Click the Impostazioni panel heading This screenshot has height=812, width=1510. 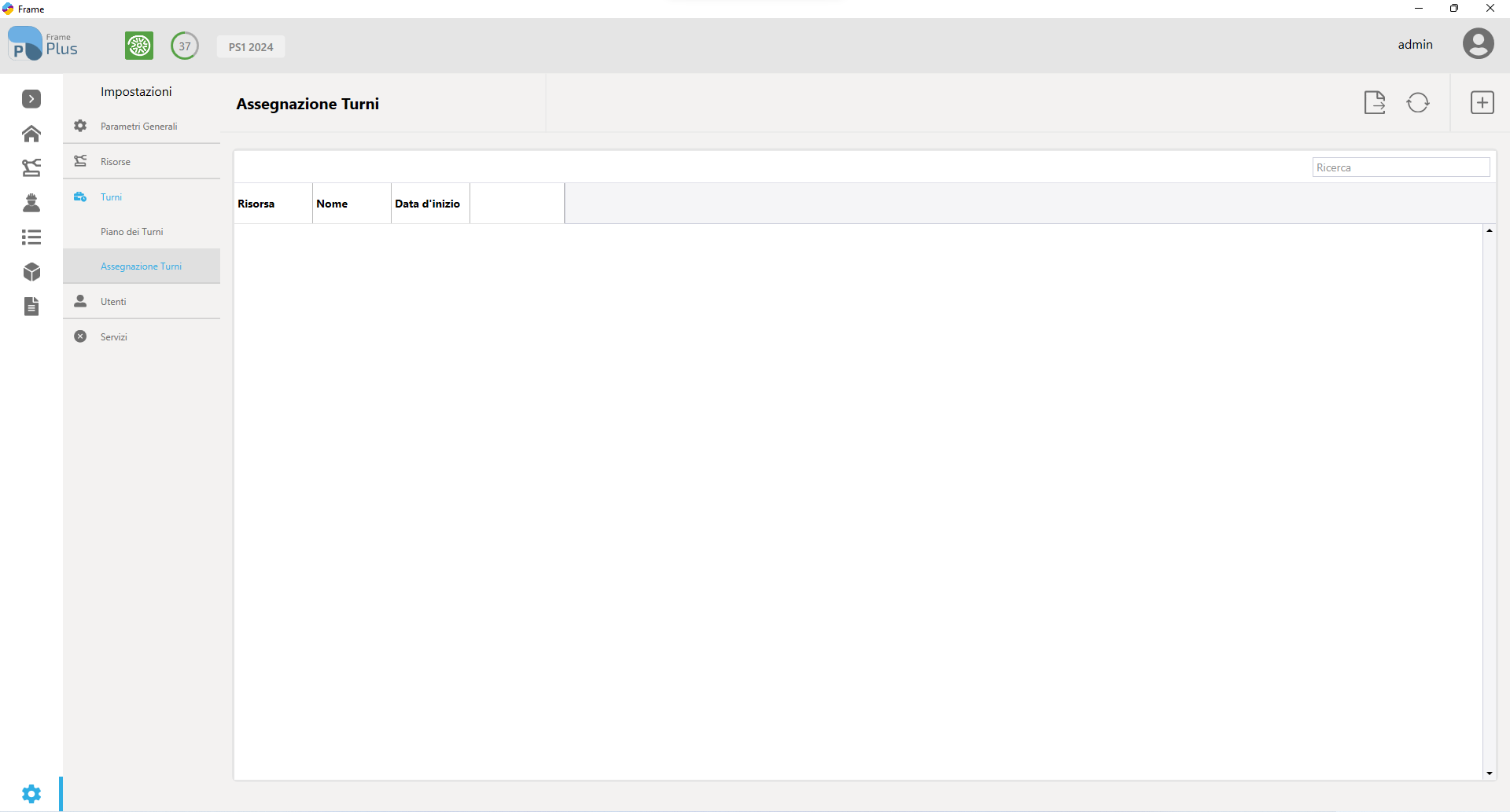click(136, 92)
